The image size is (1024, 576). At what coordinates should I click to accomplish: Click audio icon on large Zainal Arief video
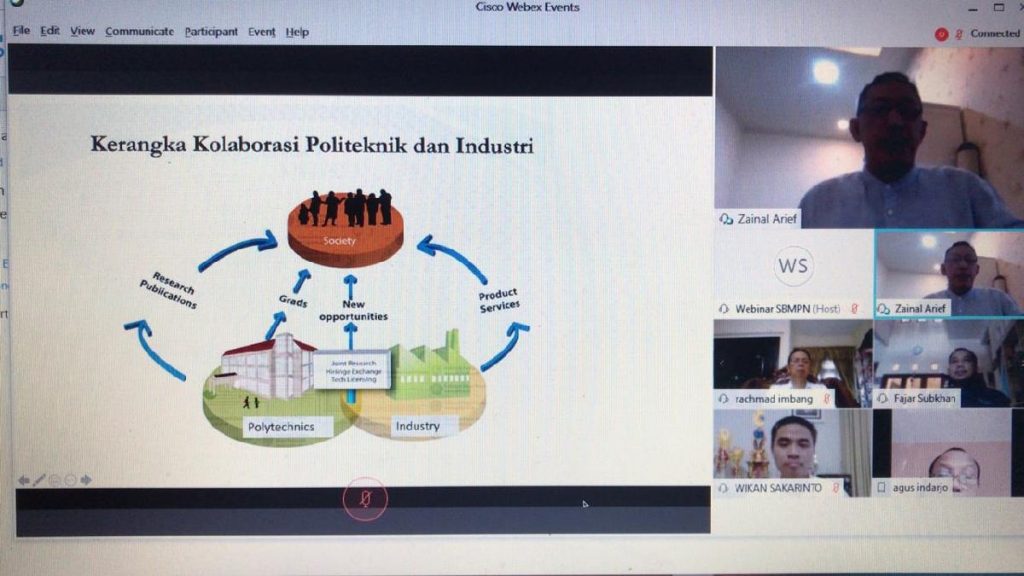726,219
